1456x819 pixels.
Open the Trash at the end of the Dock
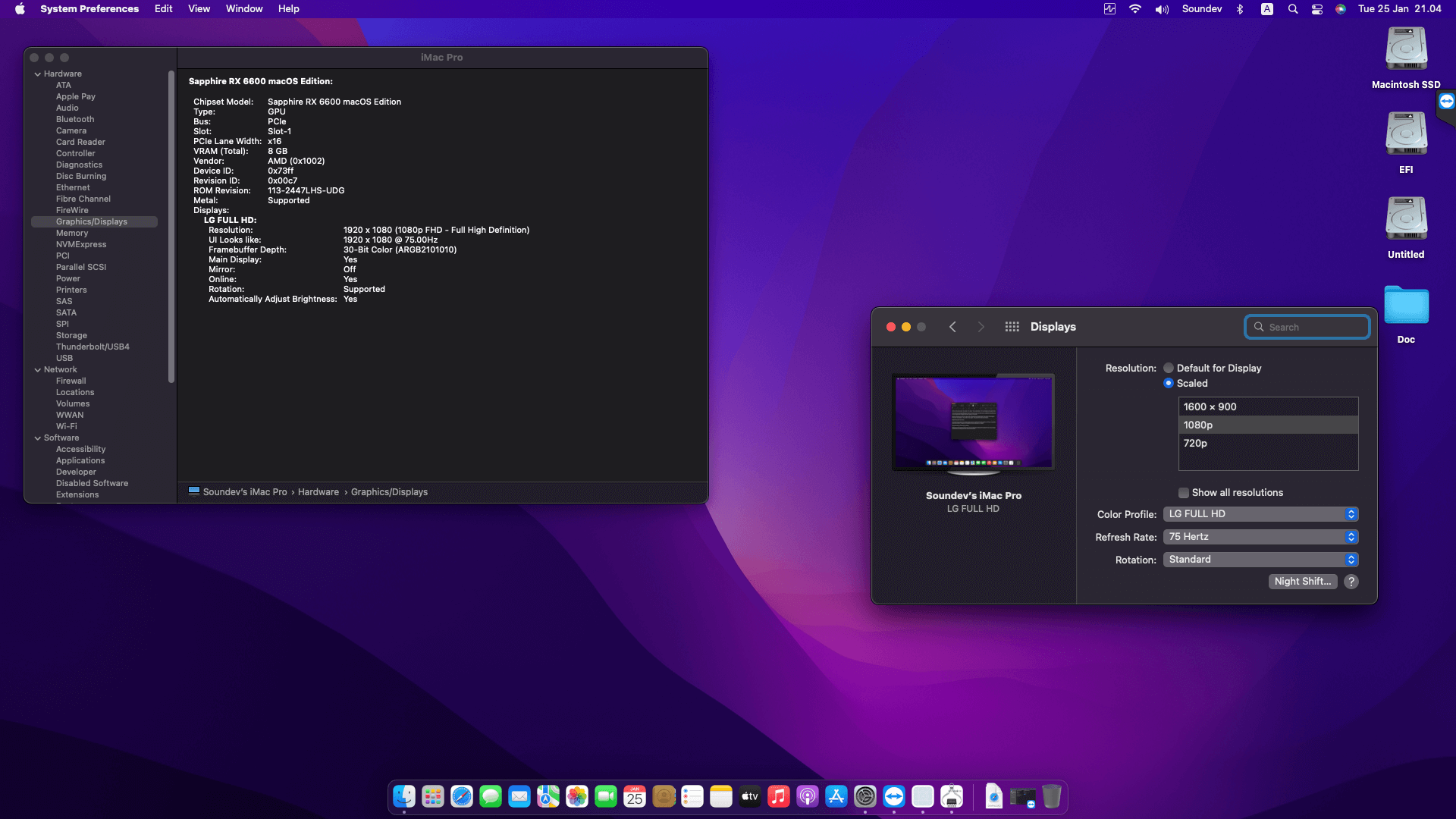point(1050,797)
